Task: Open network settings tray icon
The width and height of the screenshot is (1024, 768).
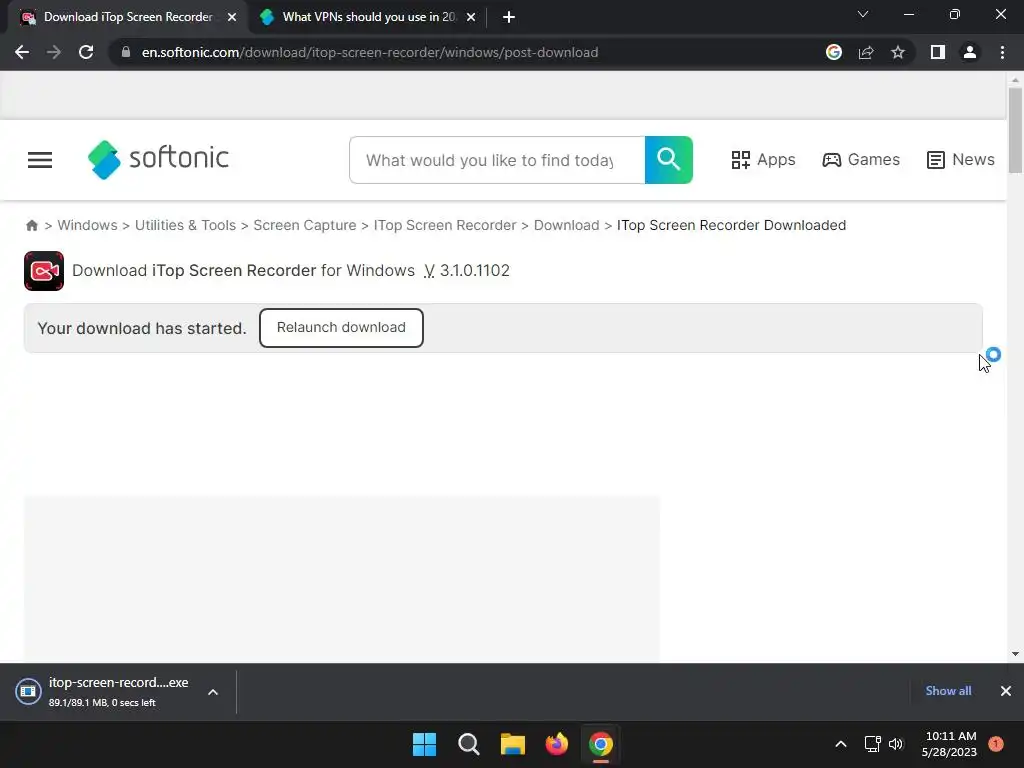Action: (x=872, y=744)
